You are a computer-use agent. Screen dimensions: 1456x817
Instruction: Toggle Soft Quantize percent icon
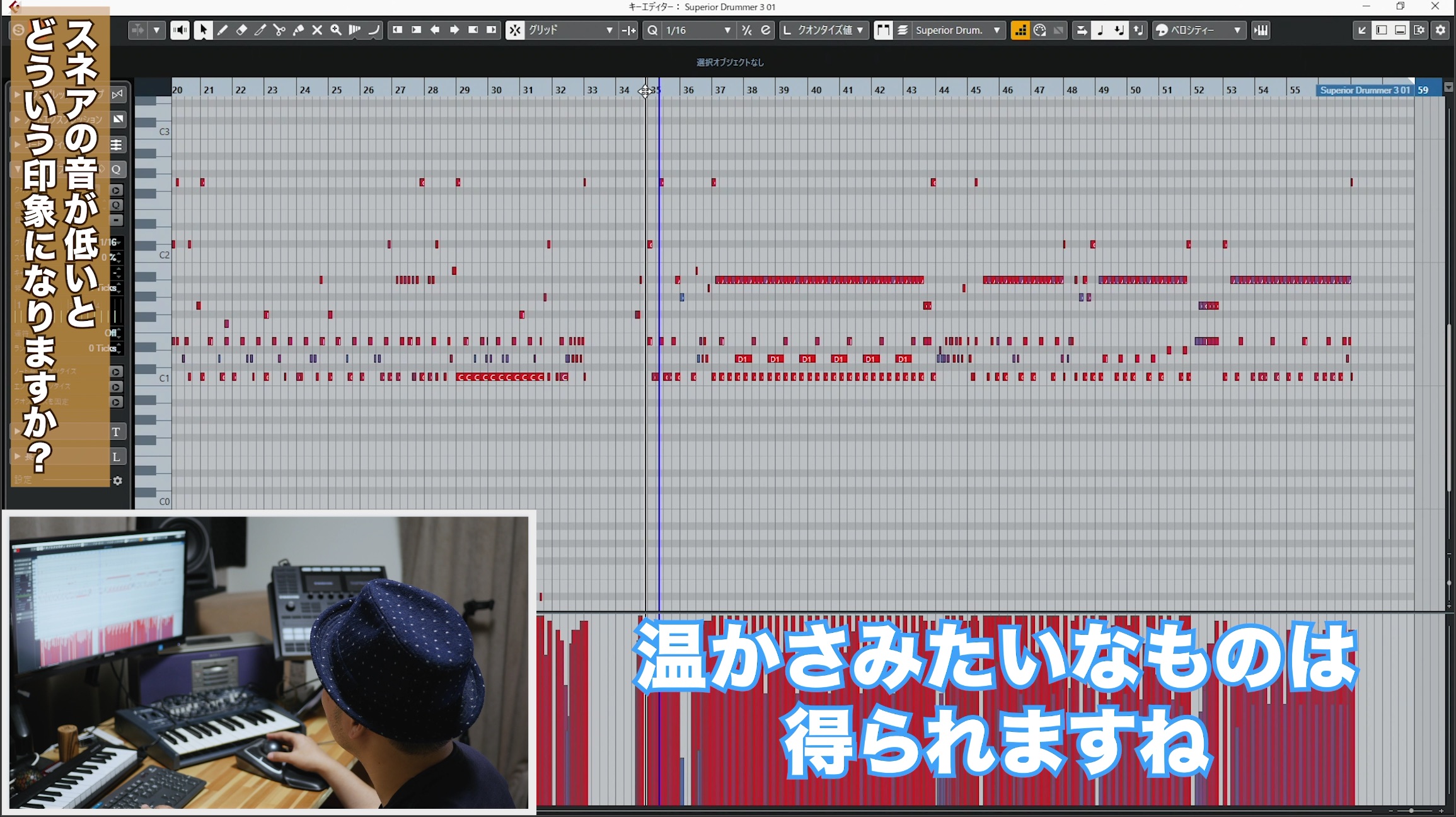[x=747, y=30]
